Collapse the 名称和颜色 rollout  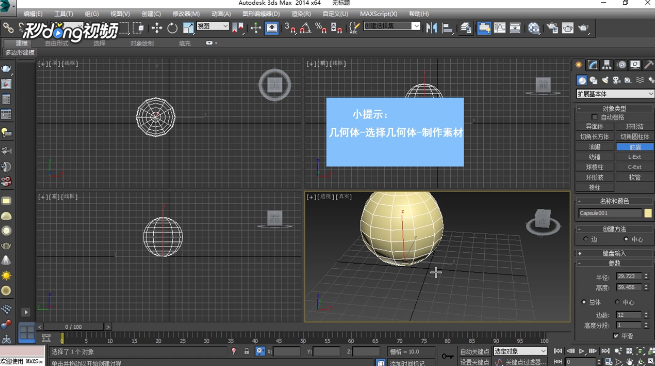tap(615, 201)
